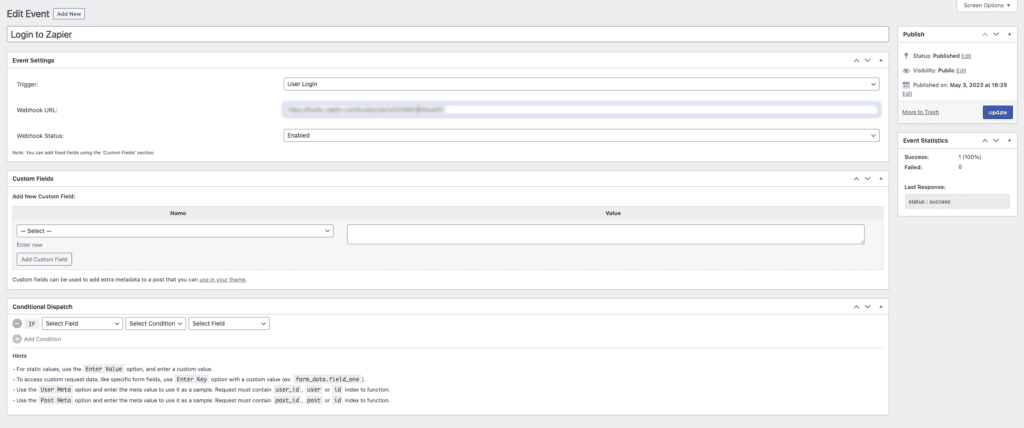The height and width of the screenshot is (428, 1024).
Task: Open the Webhook Status dropdown
Action: point(581,135)
